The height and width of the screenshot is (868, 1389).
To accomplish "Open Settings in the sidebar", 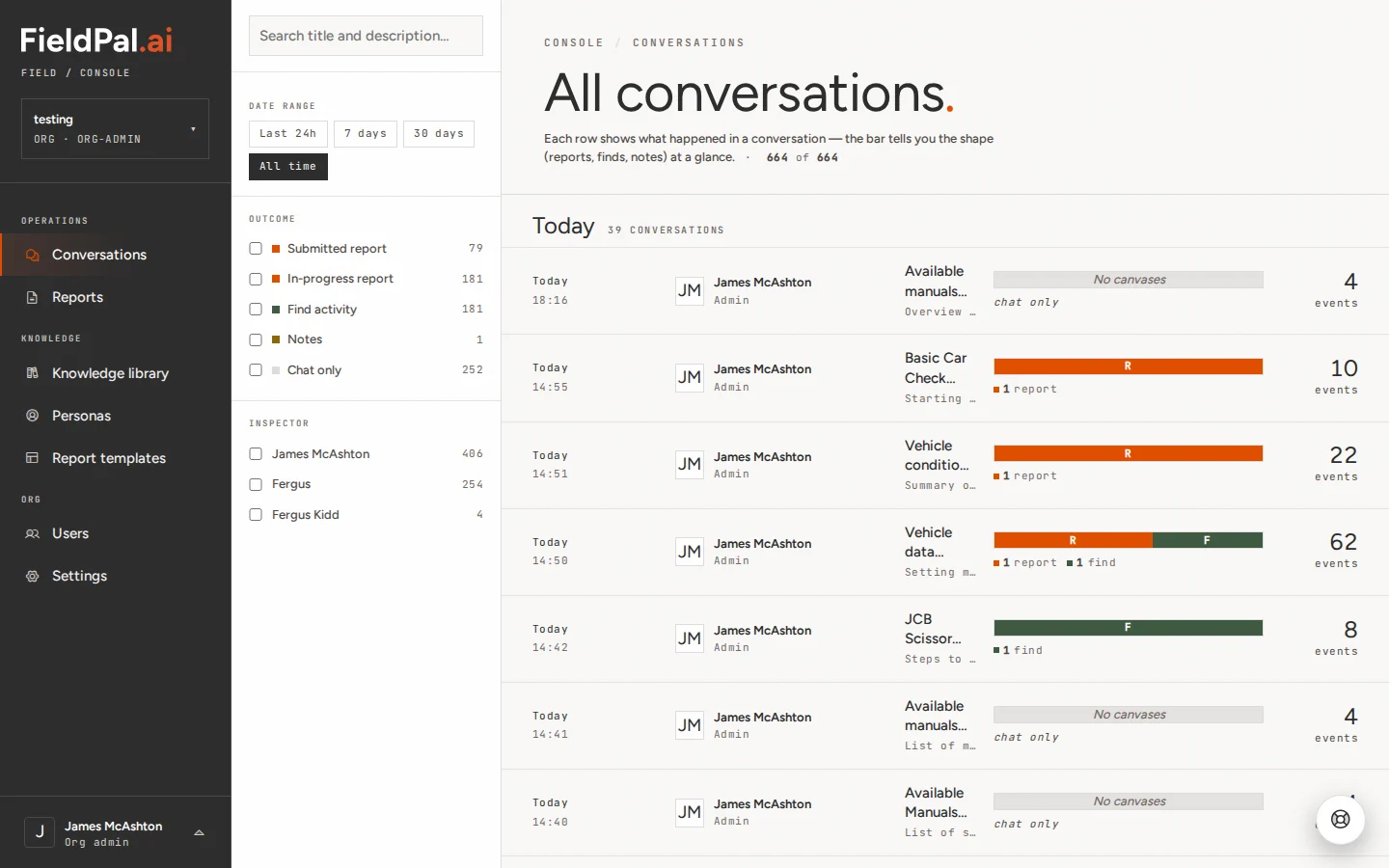I will [116, 576].
